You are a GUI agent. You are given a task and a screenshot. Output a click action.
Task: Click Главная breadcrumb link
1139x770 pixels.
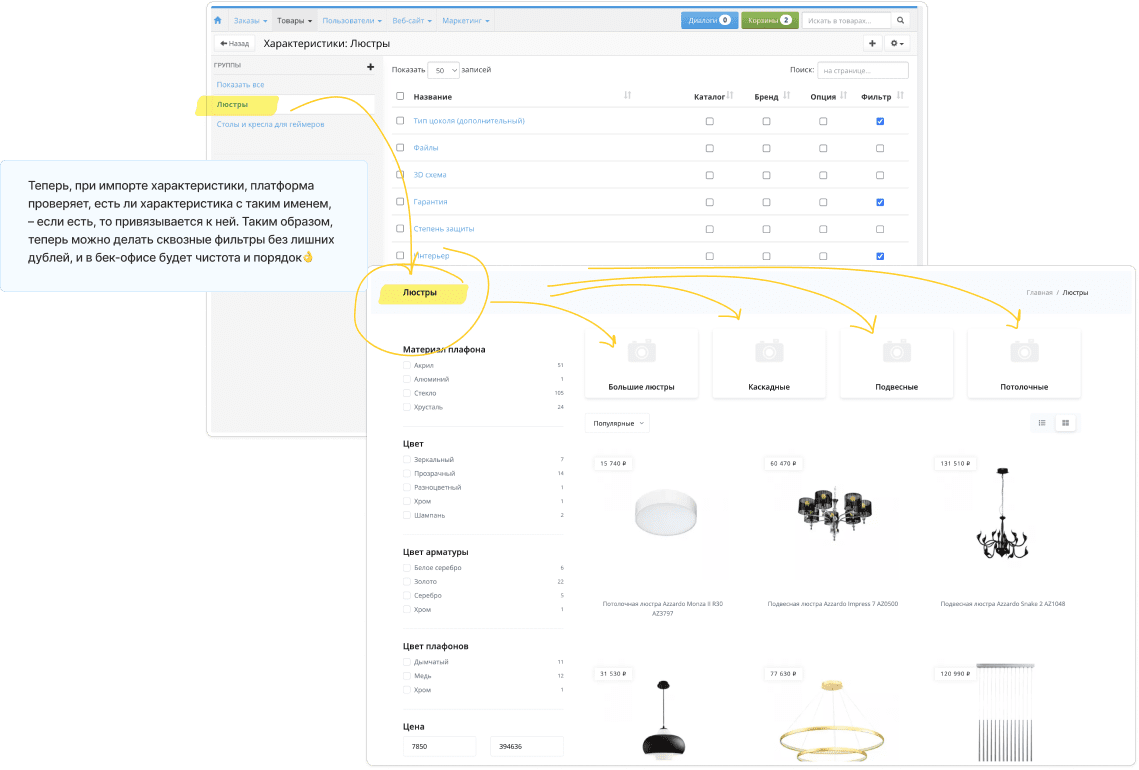[1039, 293]
